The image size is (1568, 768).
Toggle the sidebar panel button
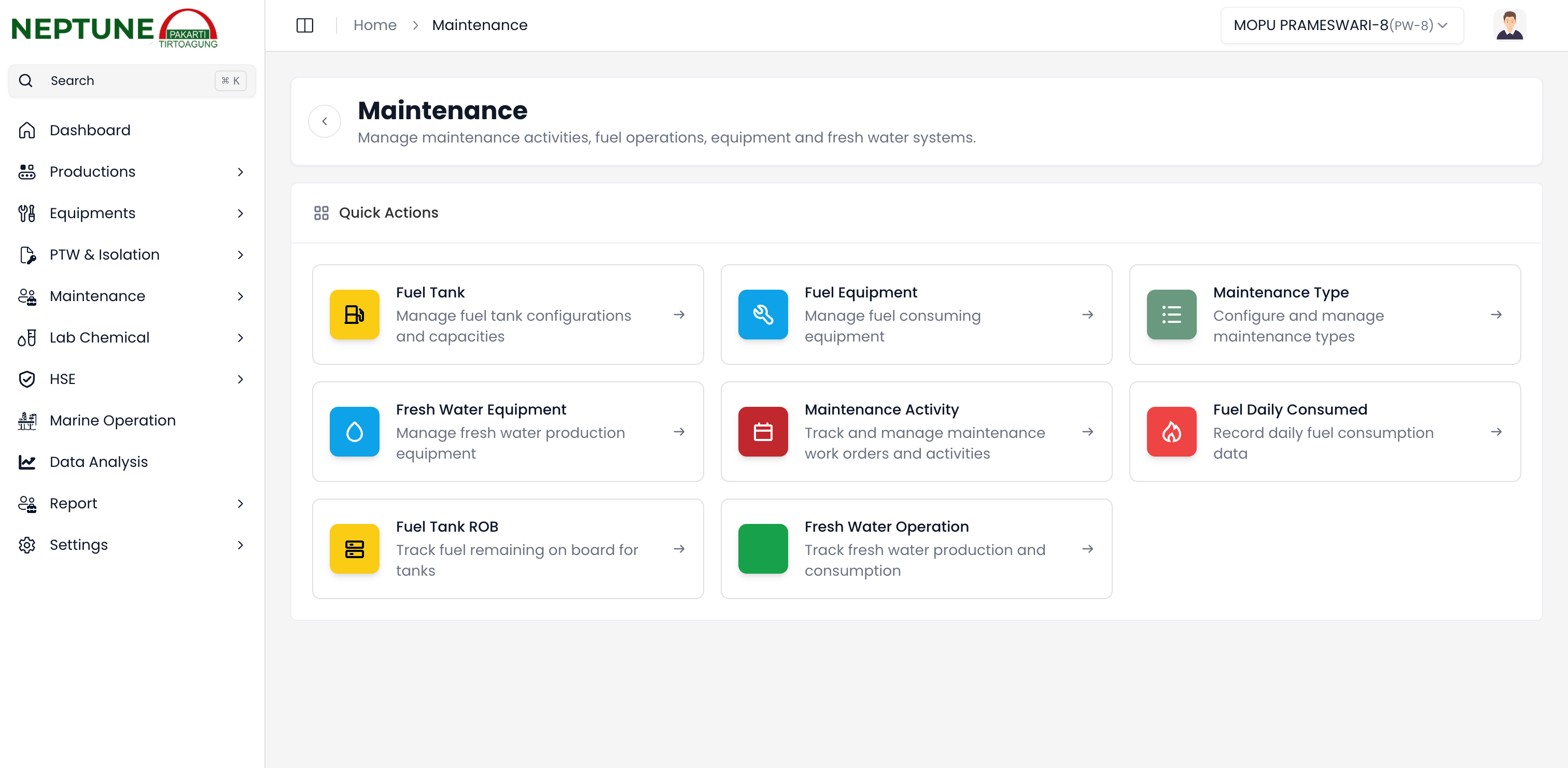[x=304, y=25]
